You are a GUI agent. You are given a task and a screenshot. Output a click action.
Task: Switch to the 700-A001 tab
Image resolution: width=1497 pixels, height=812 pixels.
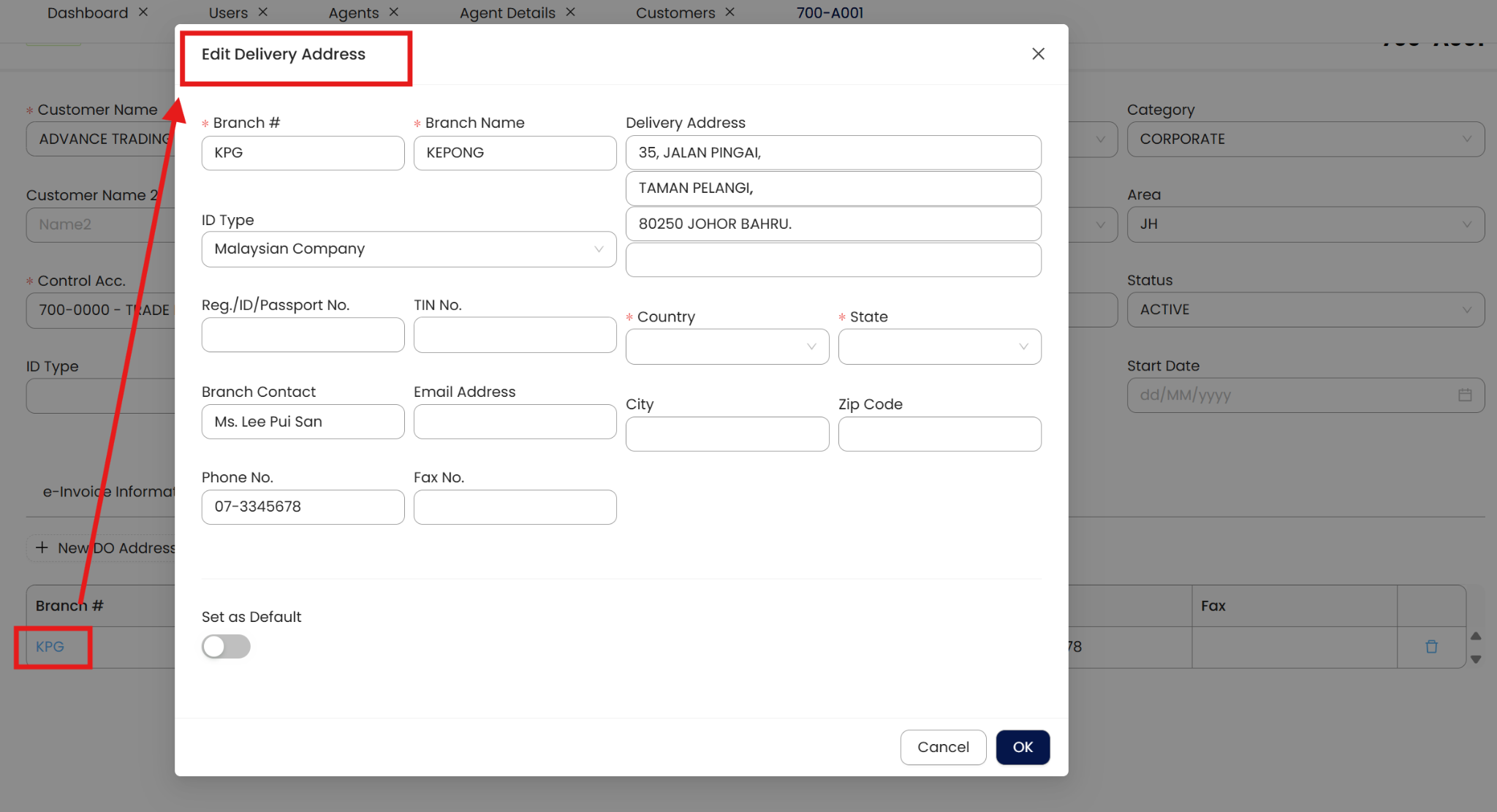click(x=830, y=12)
